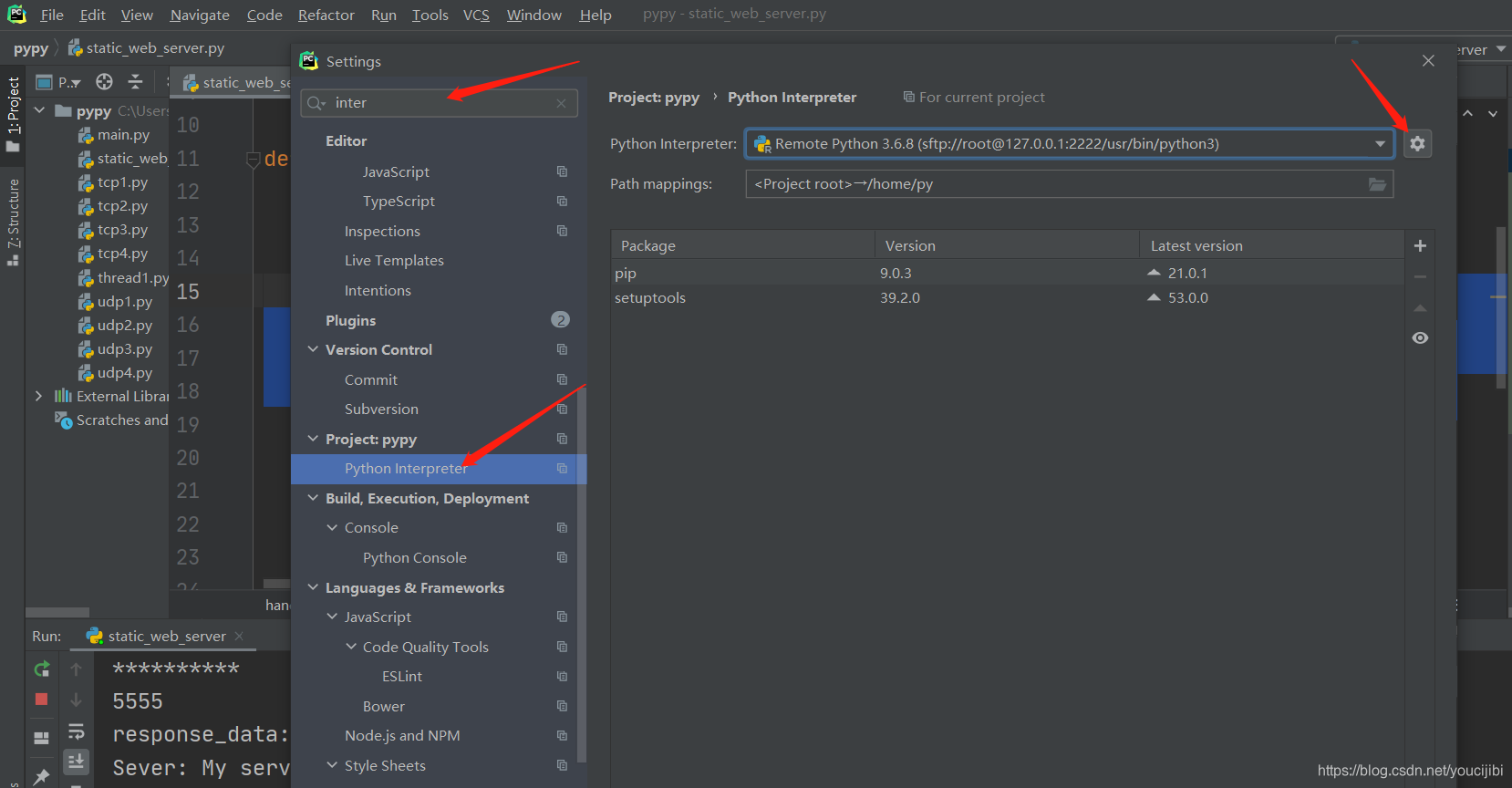Click copy icon next to JavaScript under Editor
Image resolution: width=1512 pixels, height=788 pixels.
click(562, 171)
